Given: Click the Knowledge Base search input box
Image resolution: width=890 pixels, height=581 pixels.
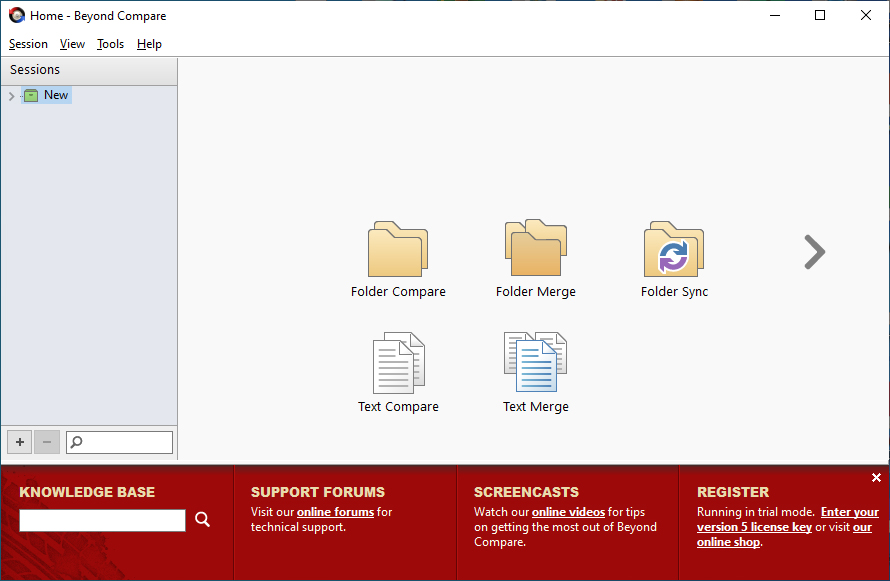Looking at the screenshot, I should 102,520.
